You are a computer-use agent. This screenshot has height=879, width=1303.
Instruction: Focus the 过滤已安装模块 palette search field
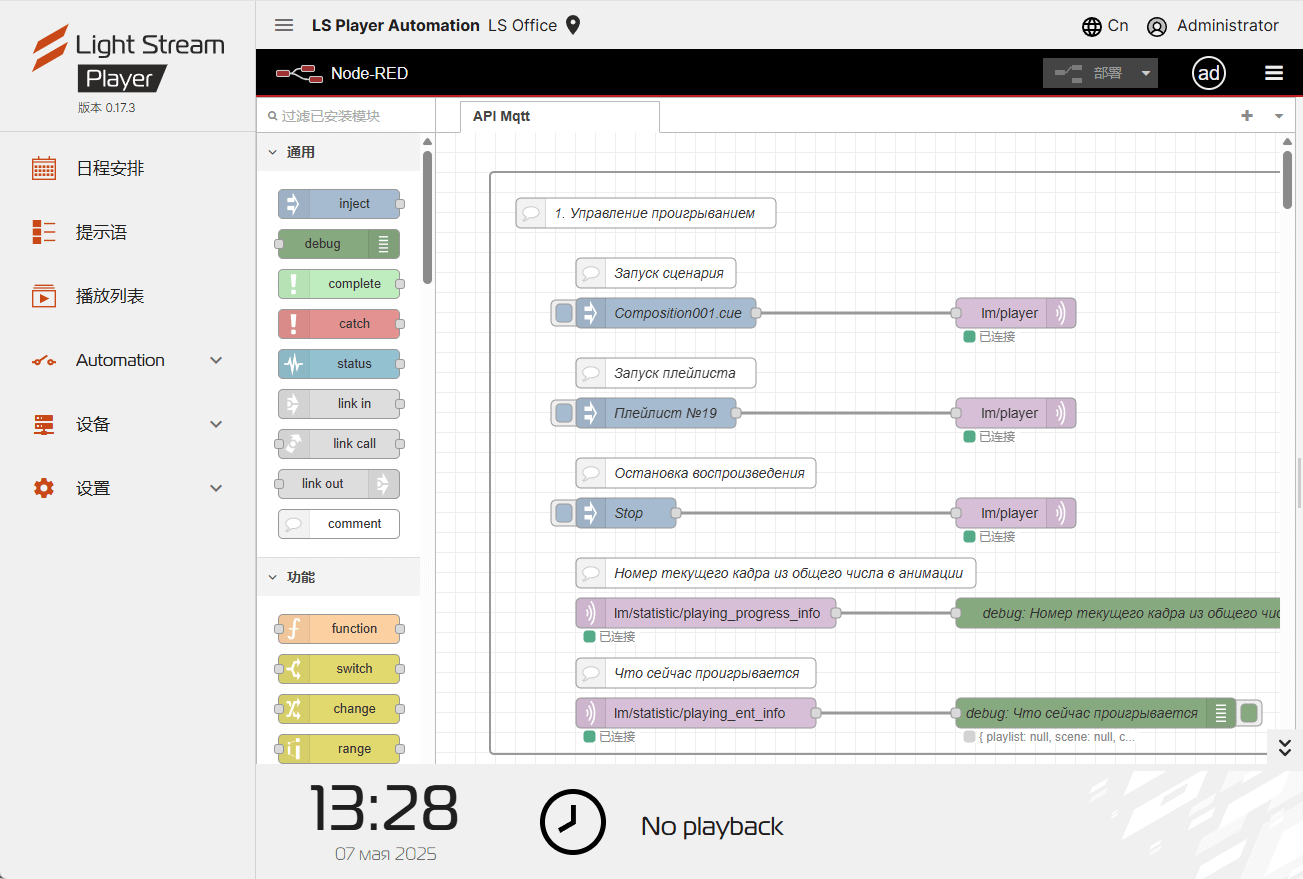point(347,116)
